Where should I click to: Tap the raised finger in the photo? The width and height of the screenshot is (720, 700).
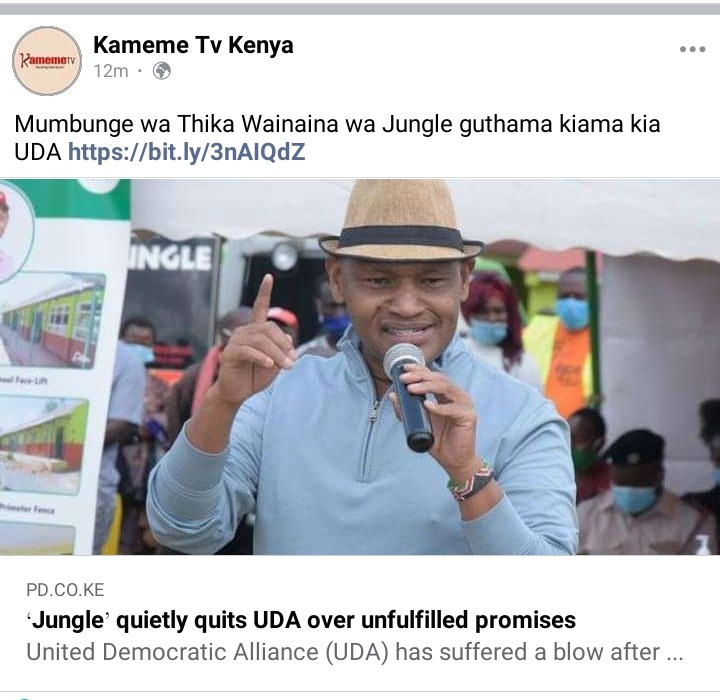(x=265, y=301)
